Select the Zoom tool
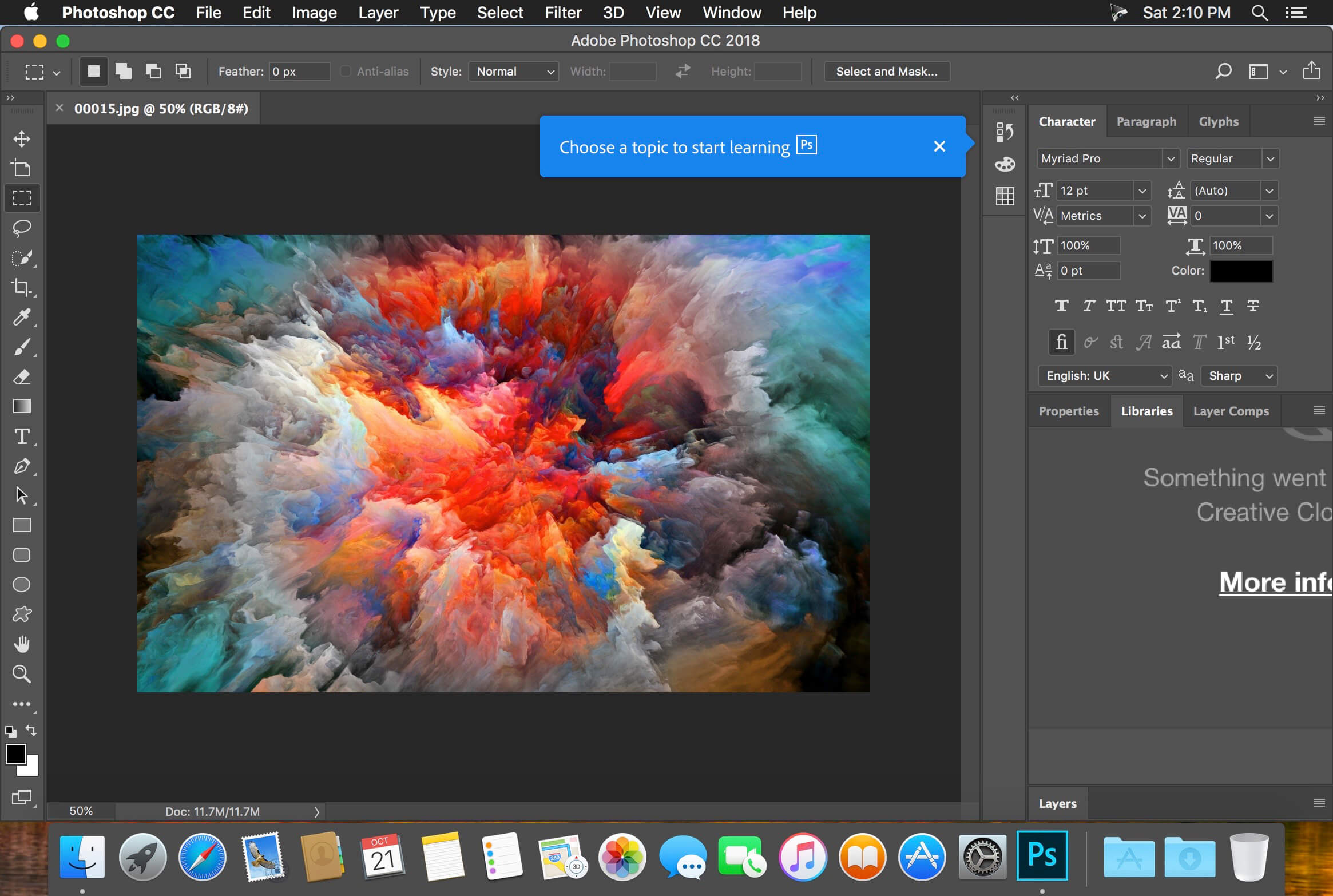The image size is (1333, 896). [x=21, y=674]
